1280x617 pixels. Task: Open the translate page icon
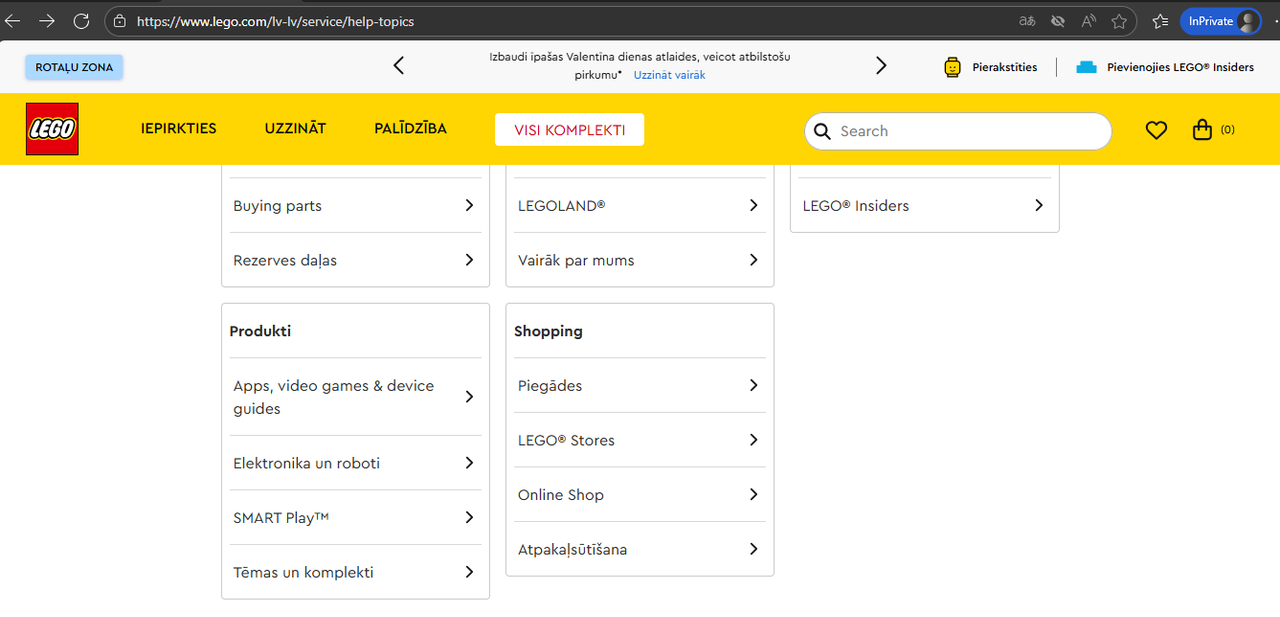pyautogui.click(x=1027, y=21)
